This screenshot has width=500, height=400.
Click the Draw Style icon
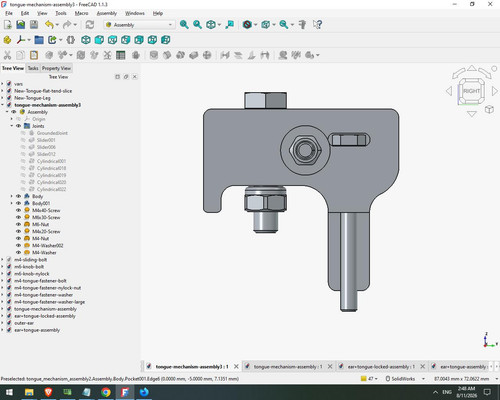(247, 25)
